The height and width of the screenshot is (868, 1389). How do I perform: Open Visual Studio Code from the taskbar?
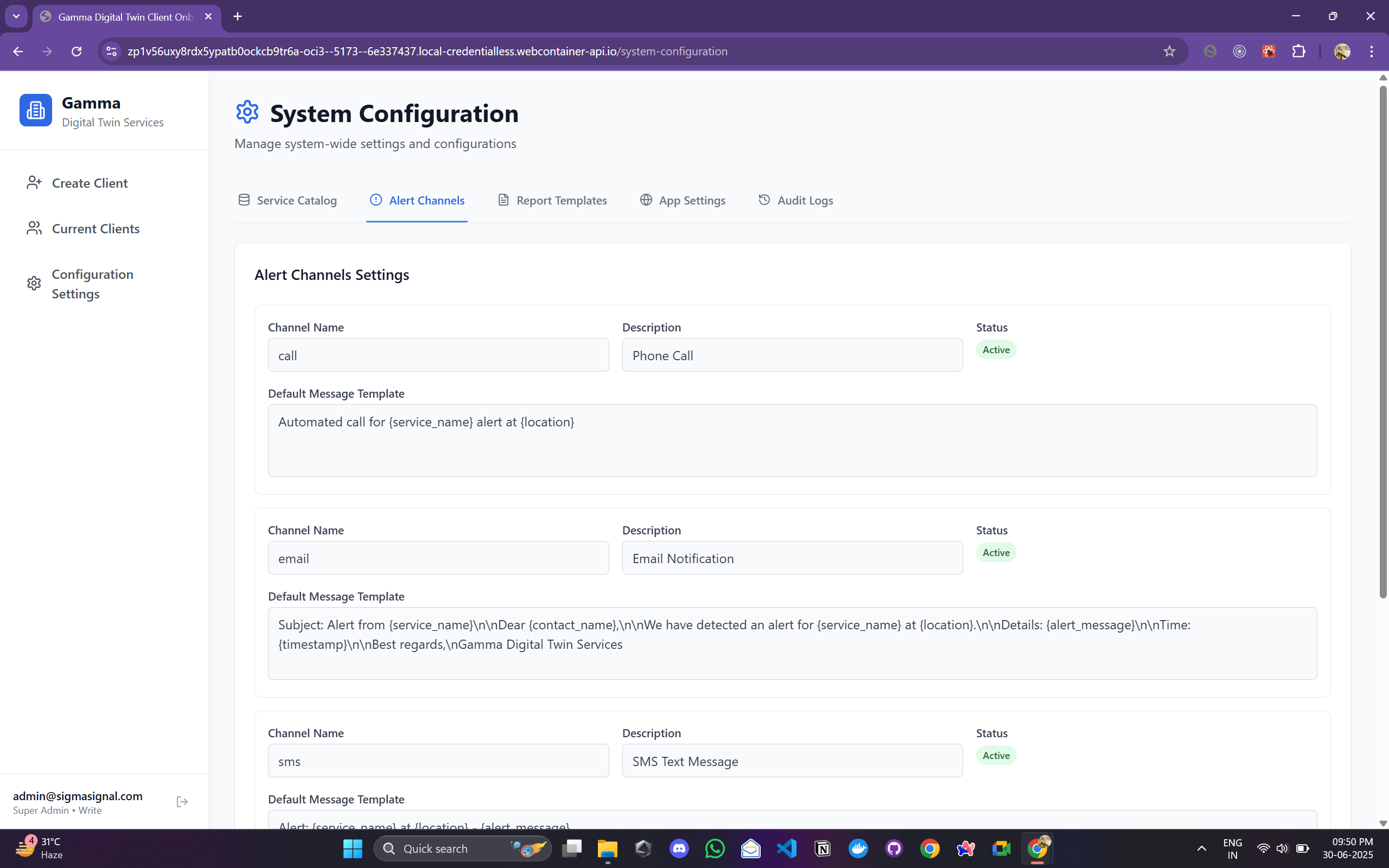[x=787, y=848]
